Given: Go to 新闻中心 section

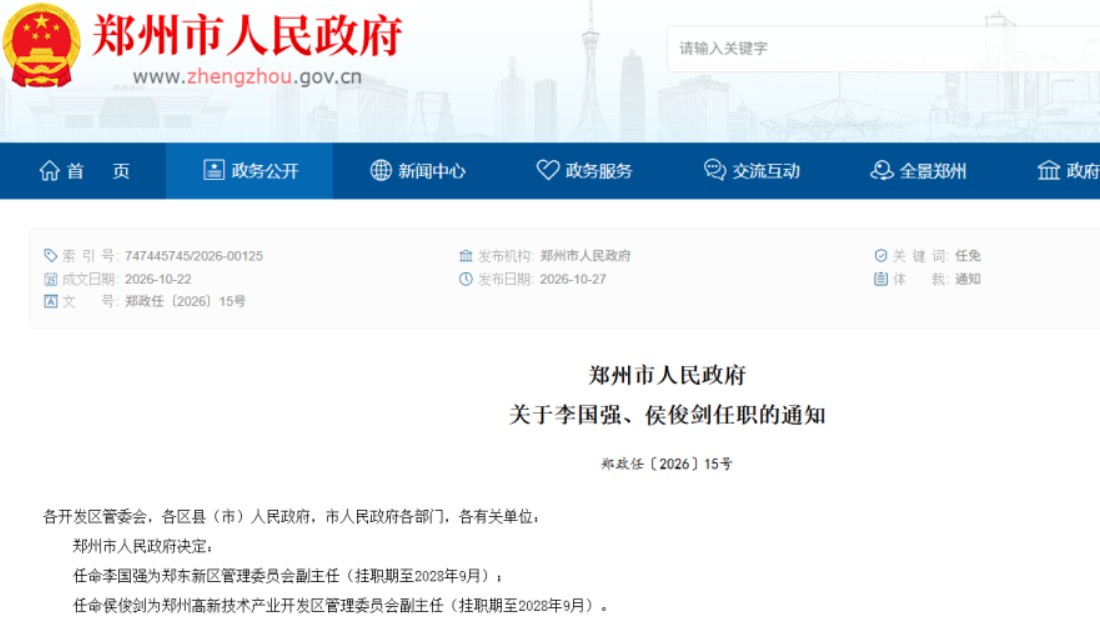Looking at the screenshot, I should (x=417, y=171).
